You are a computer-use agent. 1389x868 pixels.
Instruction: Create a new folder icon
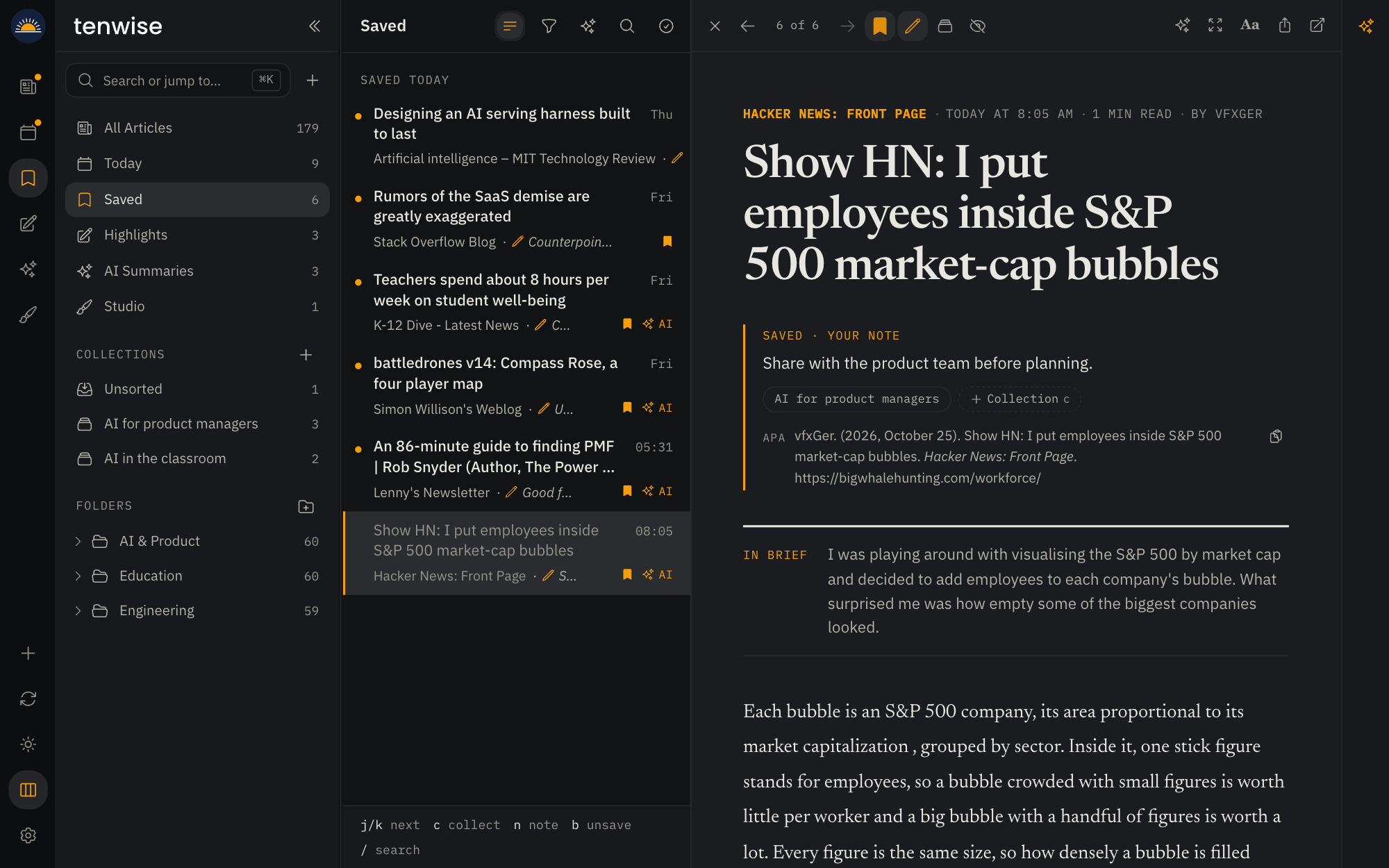point(306,506)
